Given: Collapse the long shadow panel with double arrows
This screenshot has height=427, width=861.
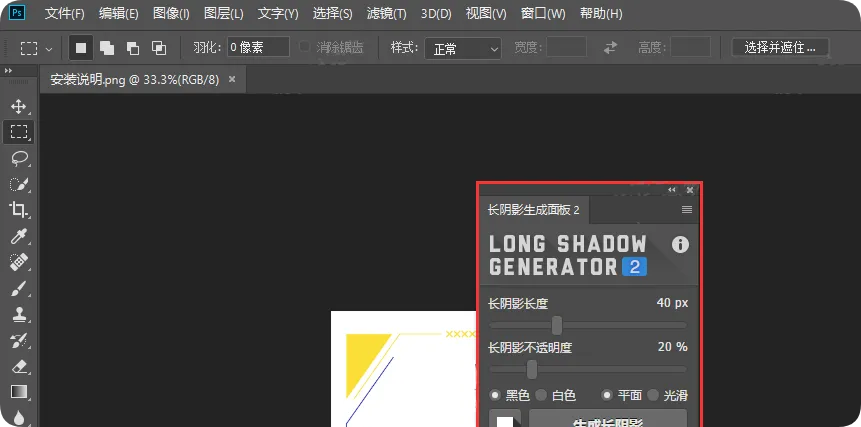Looking at the screenshot, I should click(672, 190).
